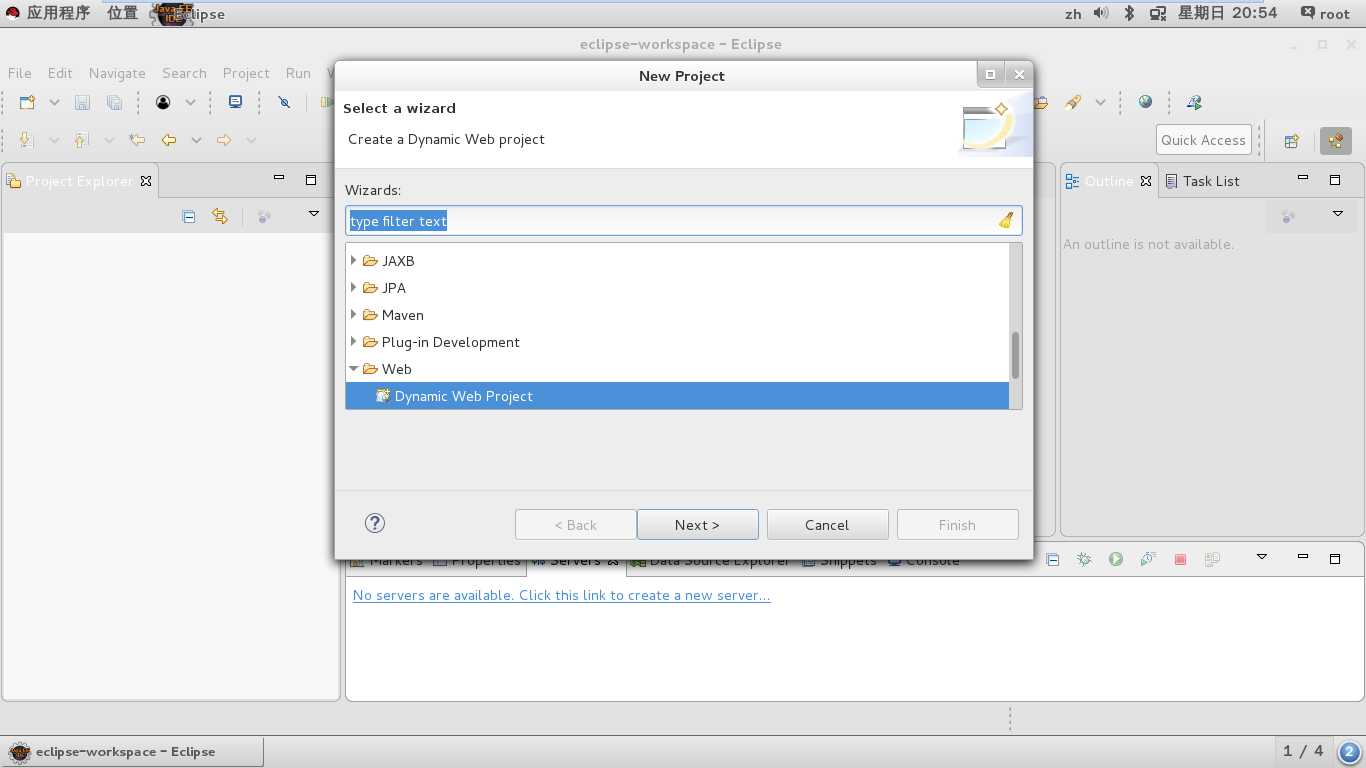Click the Quick Access search field
Image resolution: width=1366 pixels, height=768 pixels.
click(x=1204, y=140)
